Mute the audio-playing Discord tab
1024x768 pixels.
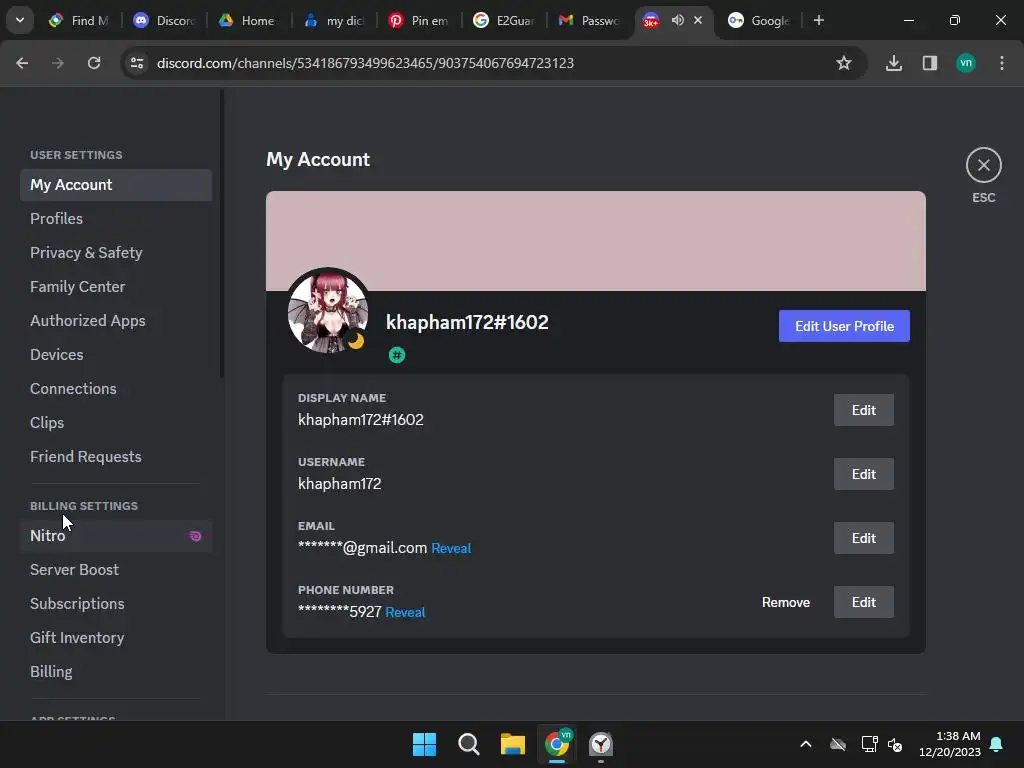click(x=678, y=20)
